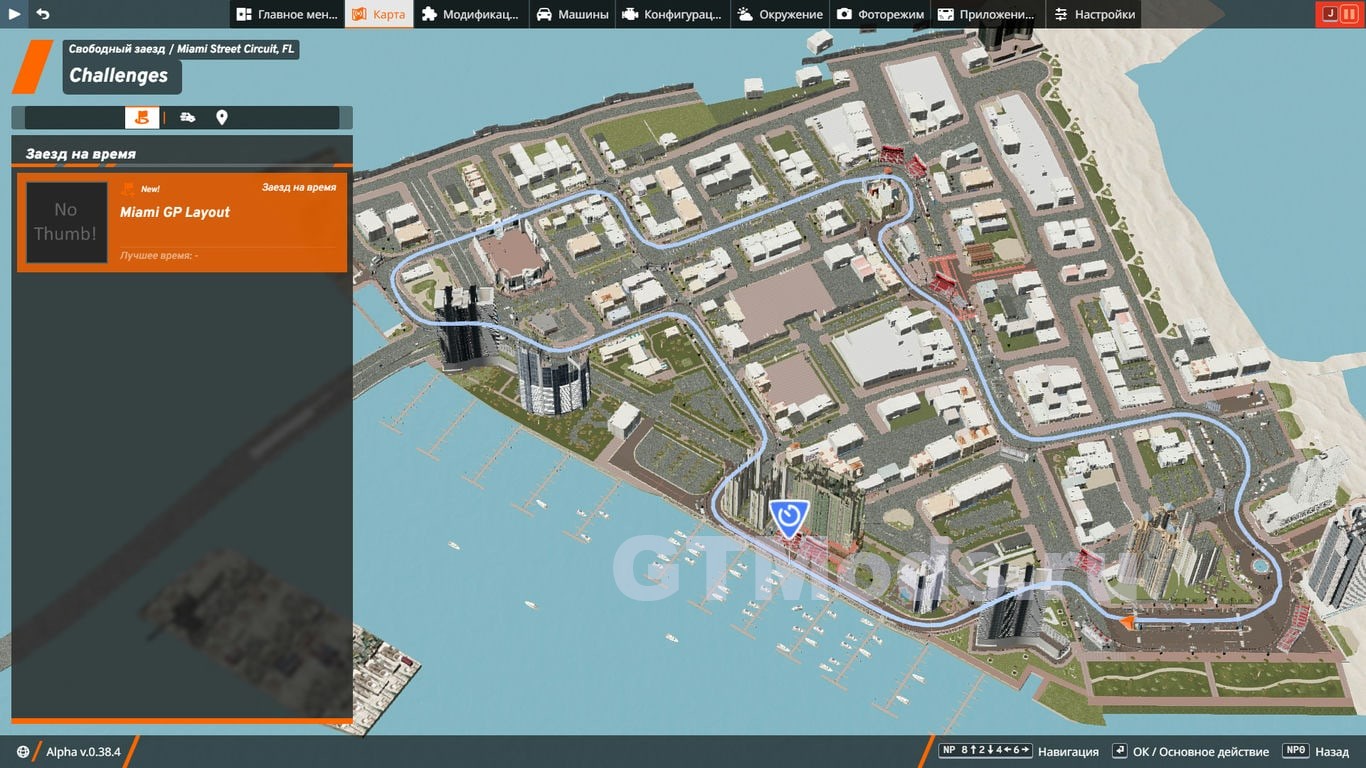Open the Окружение weather menu
Image resolution: width=1366 pixels, height=768 pixels.
780,14
